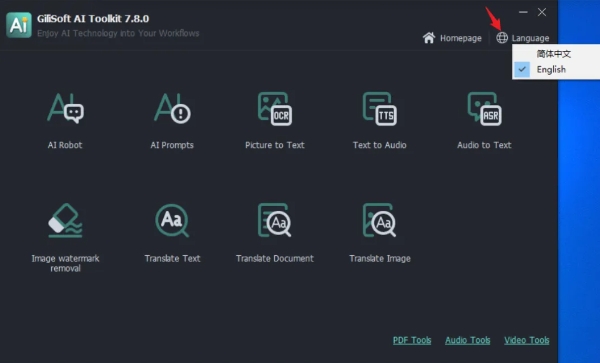600x363 pixels.
Task: Click 'Enjoy AI Technology into Your Workflows' tagline
Action: 118,33
